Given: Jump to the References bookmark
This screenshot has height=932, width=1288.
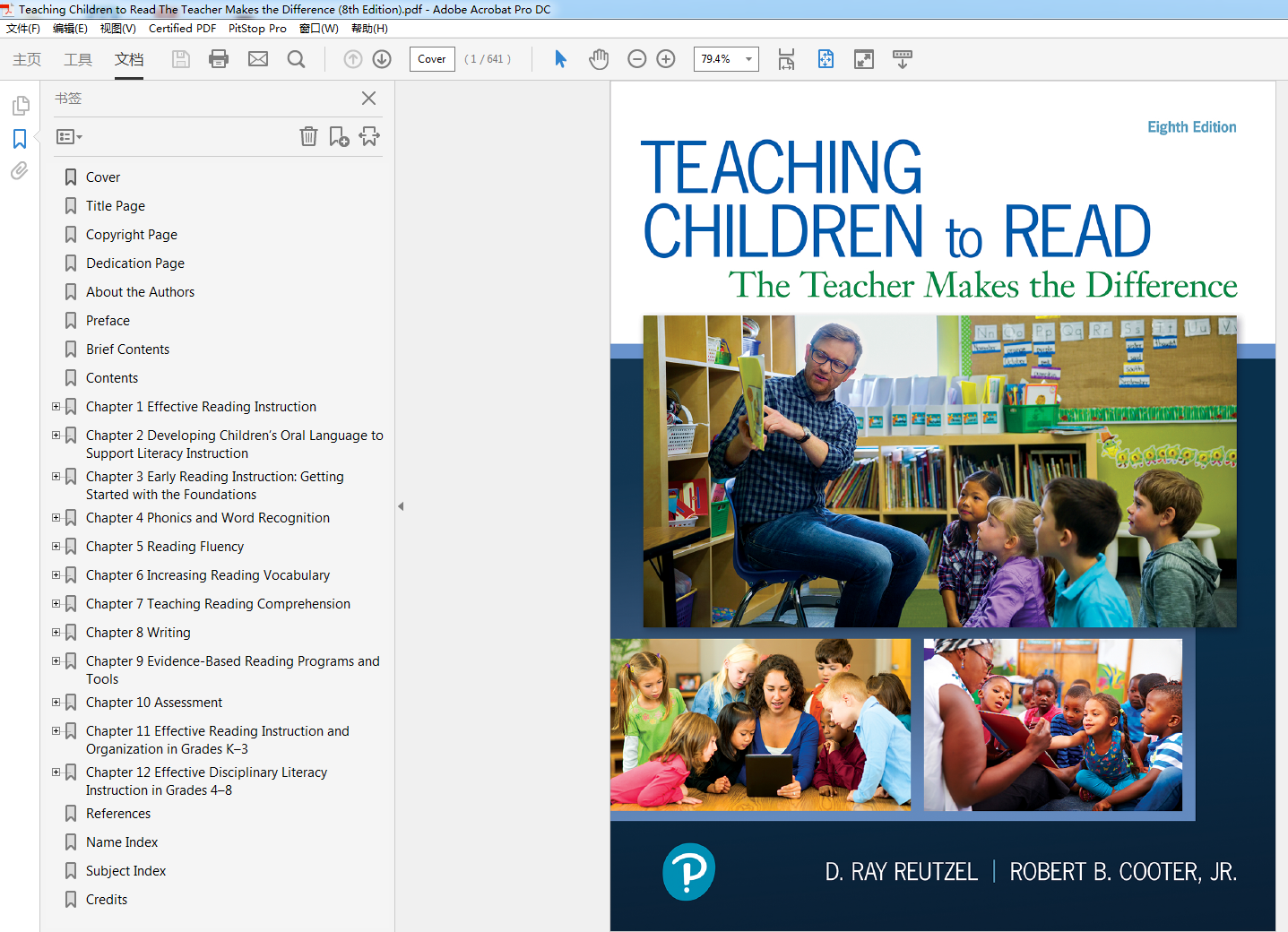Looking at the screenshot, I should click(x=118, y=814).
